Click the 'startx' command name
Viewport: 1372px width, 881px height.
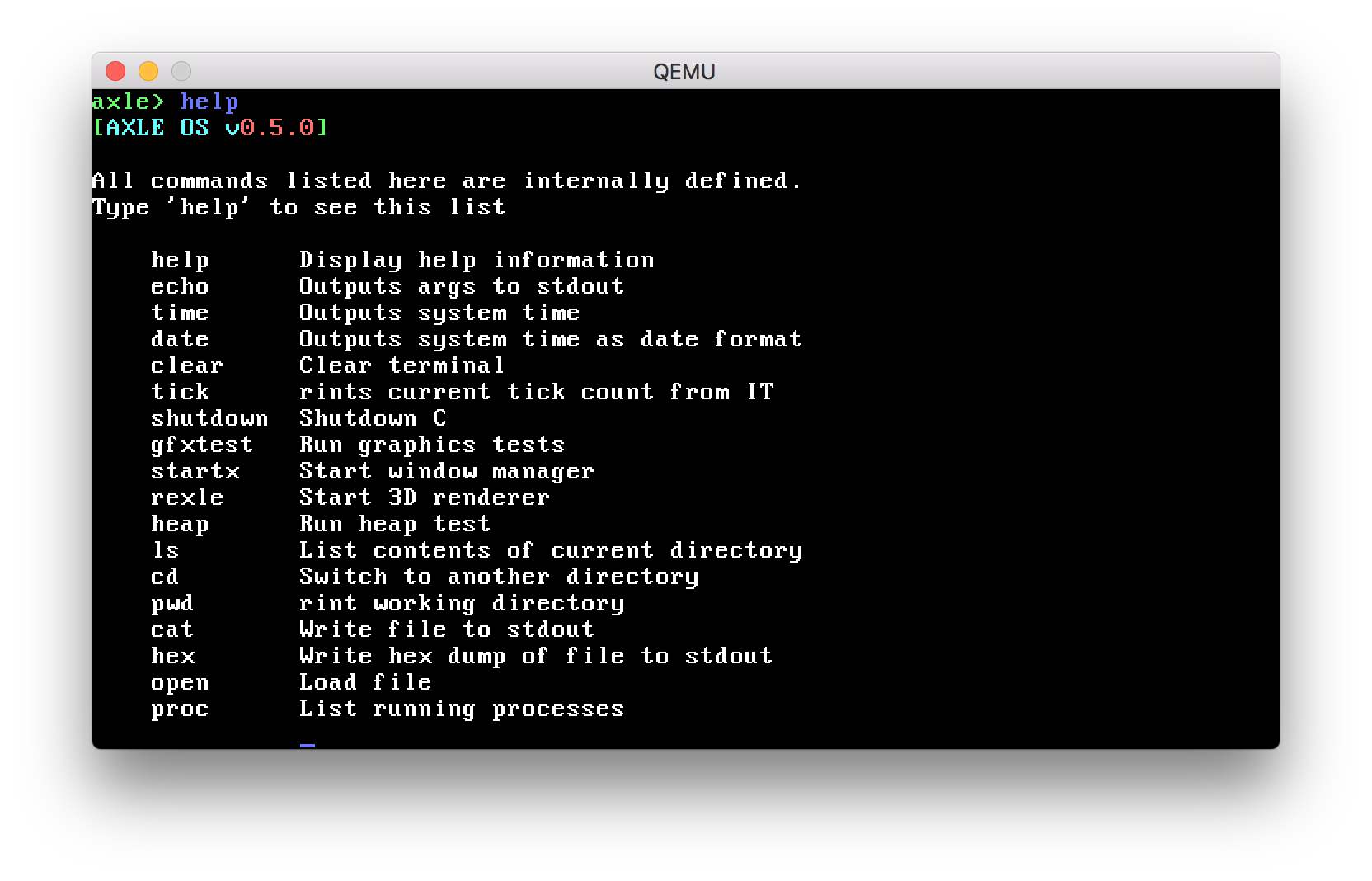(195, 471)
